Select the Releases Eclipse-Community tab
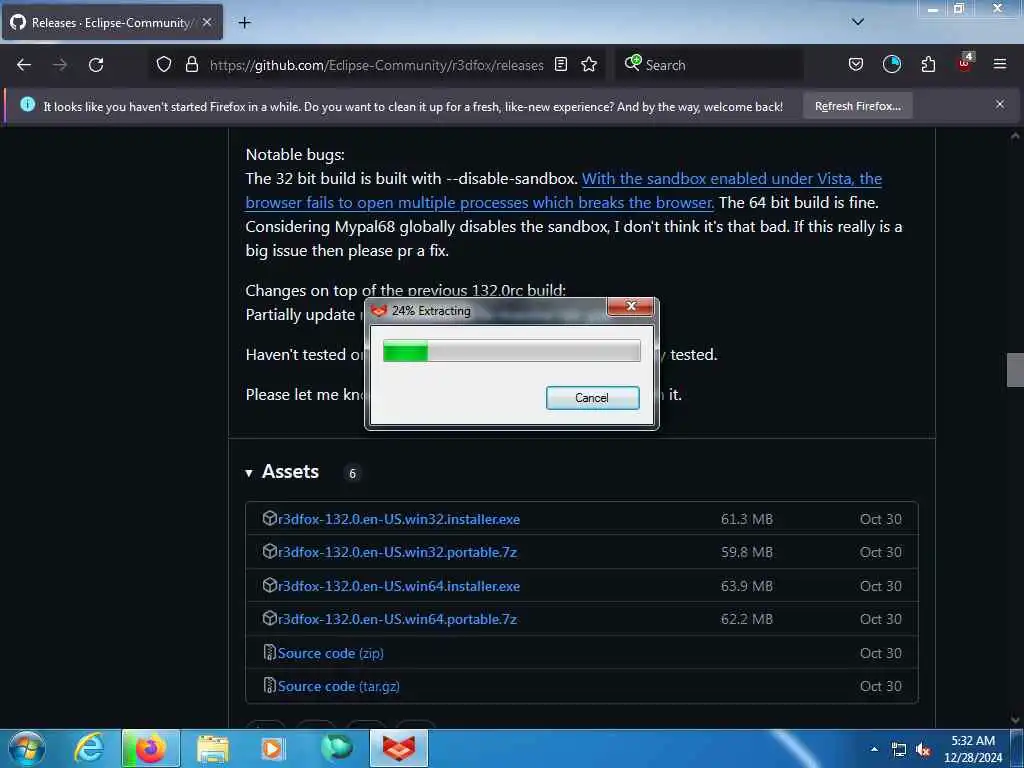Image resolution: width=1024 pixels, height=768 pixels. (x=112, y=22)
